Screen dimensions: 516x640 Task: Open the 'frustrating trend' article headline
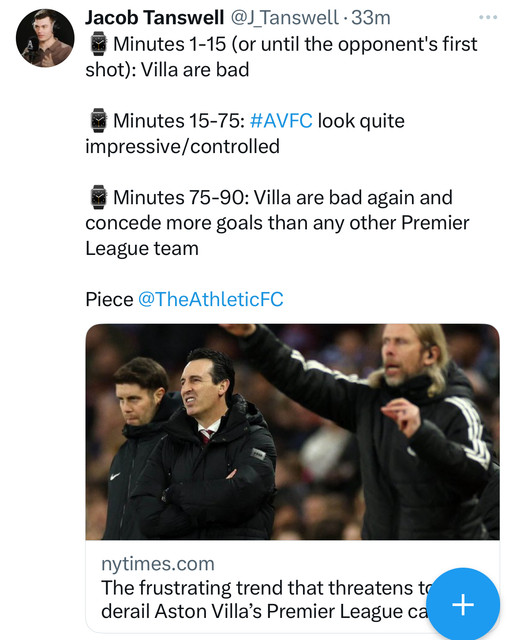coord(261,599)
